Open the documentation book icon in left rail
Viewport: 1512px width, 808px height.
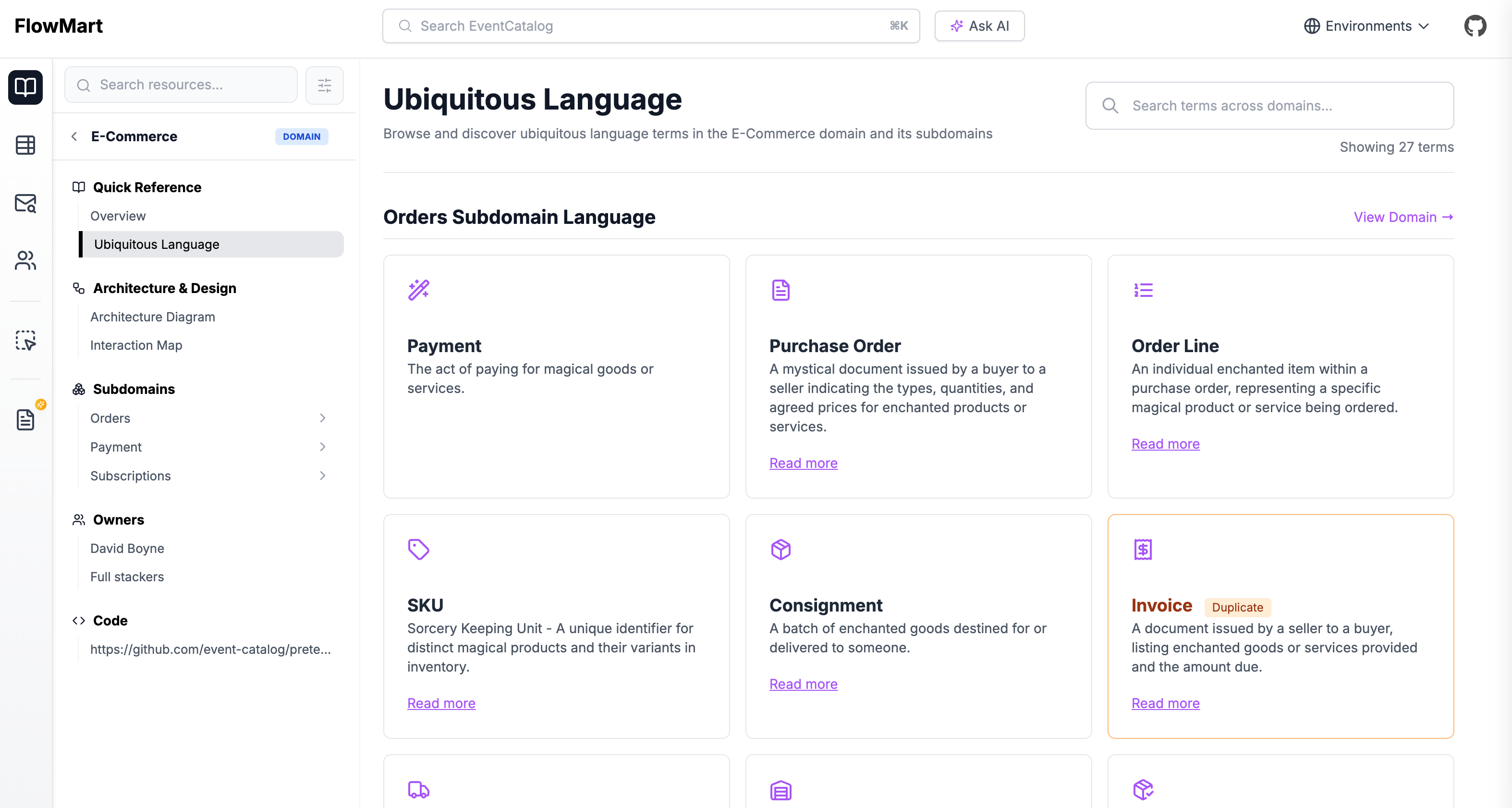tap(25, 87)
